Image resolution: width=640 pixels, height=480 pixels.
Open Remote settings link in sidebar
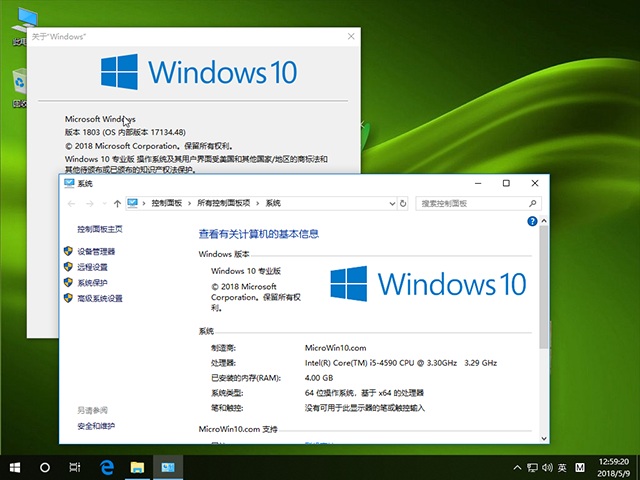tap(92, 267)
